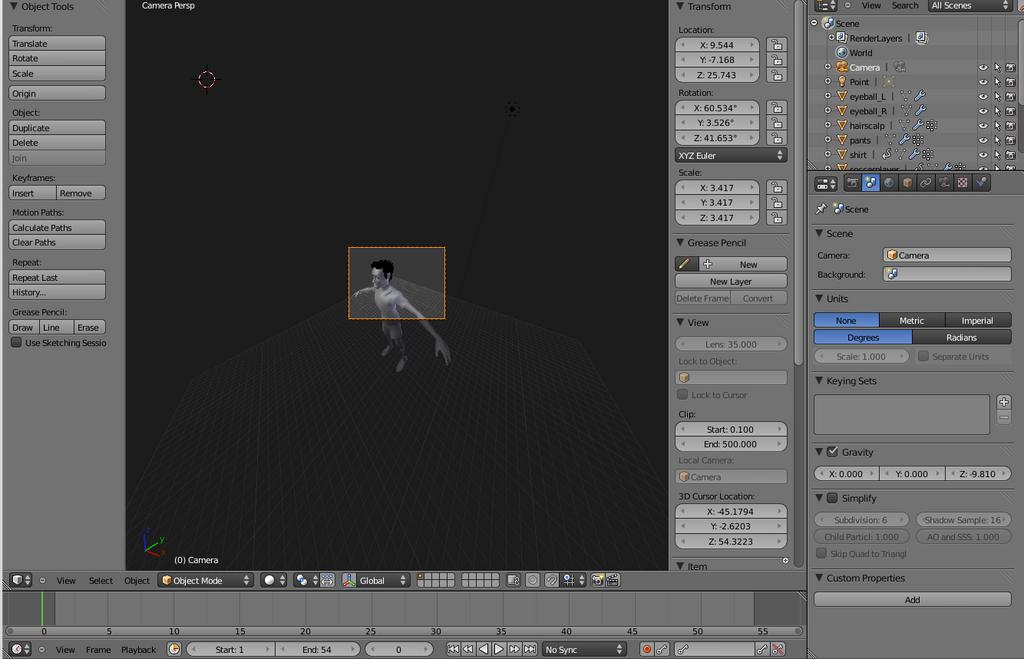
Task: Open the Playback menu in timeline
Action: click(138, 649)
